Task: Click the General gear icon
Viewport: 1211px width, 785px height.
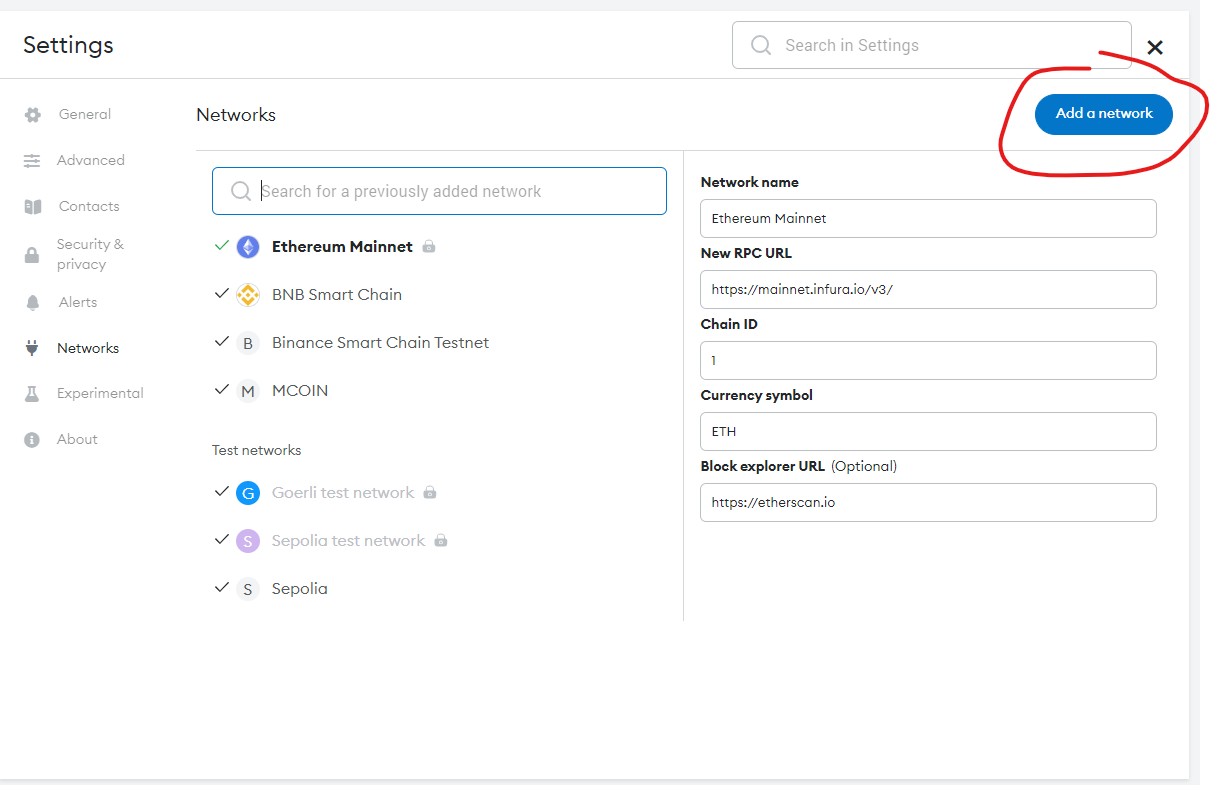Action: (x=32, y=115)
